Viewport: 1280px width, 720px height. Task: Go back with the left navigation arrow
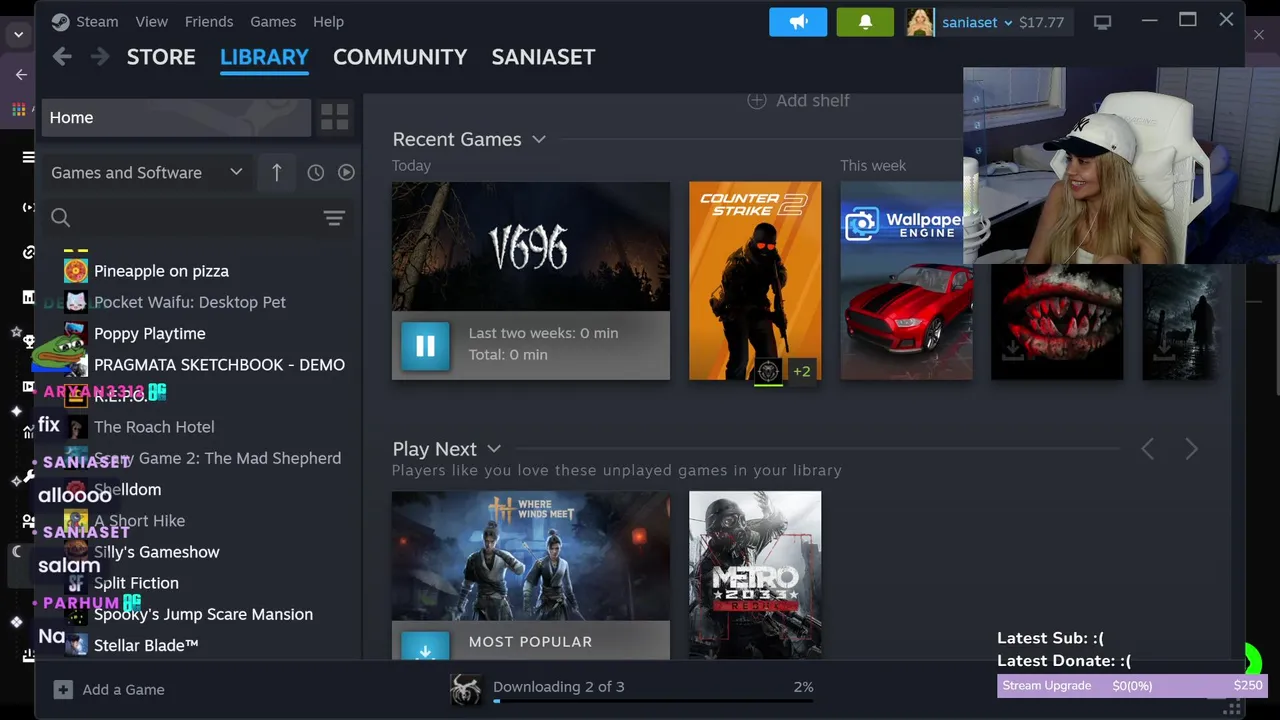tap(62, 57)
